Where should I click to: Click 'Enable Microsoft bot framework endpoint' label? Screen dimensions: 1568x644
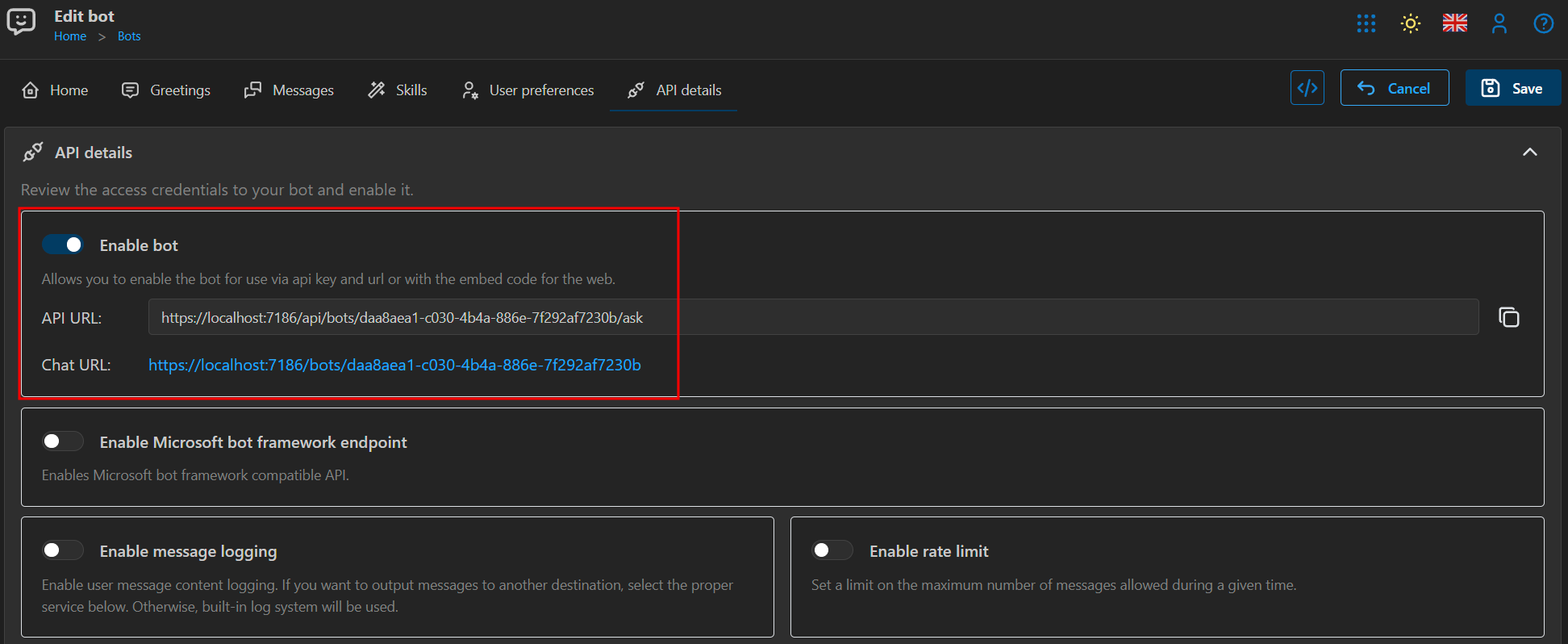point(253,442)
